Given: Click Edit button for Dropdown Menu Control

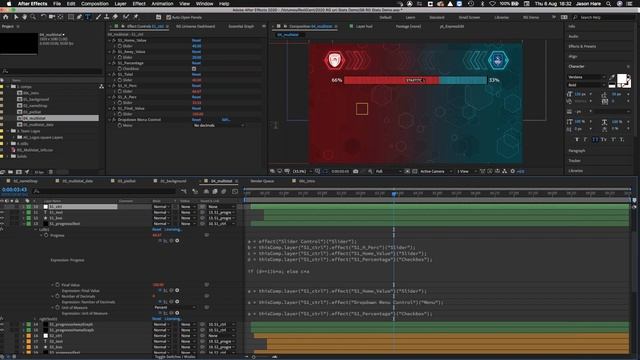Looking at the screenshot, I should click(x=226, y=120).
